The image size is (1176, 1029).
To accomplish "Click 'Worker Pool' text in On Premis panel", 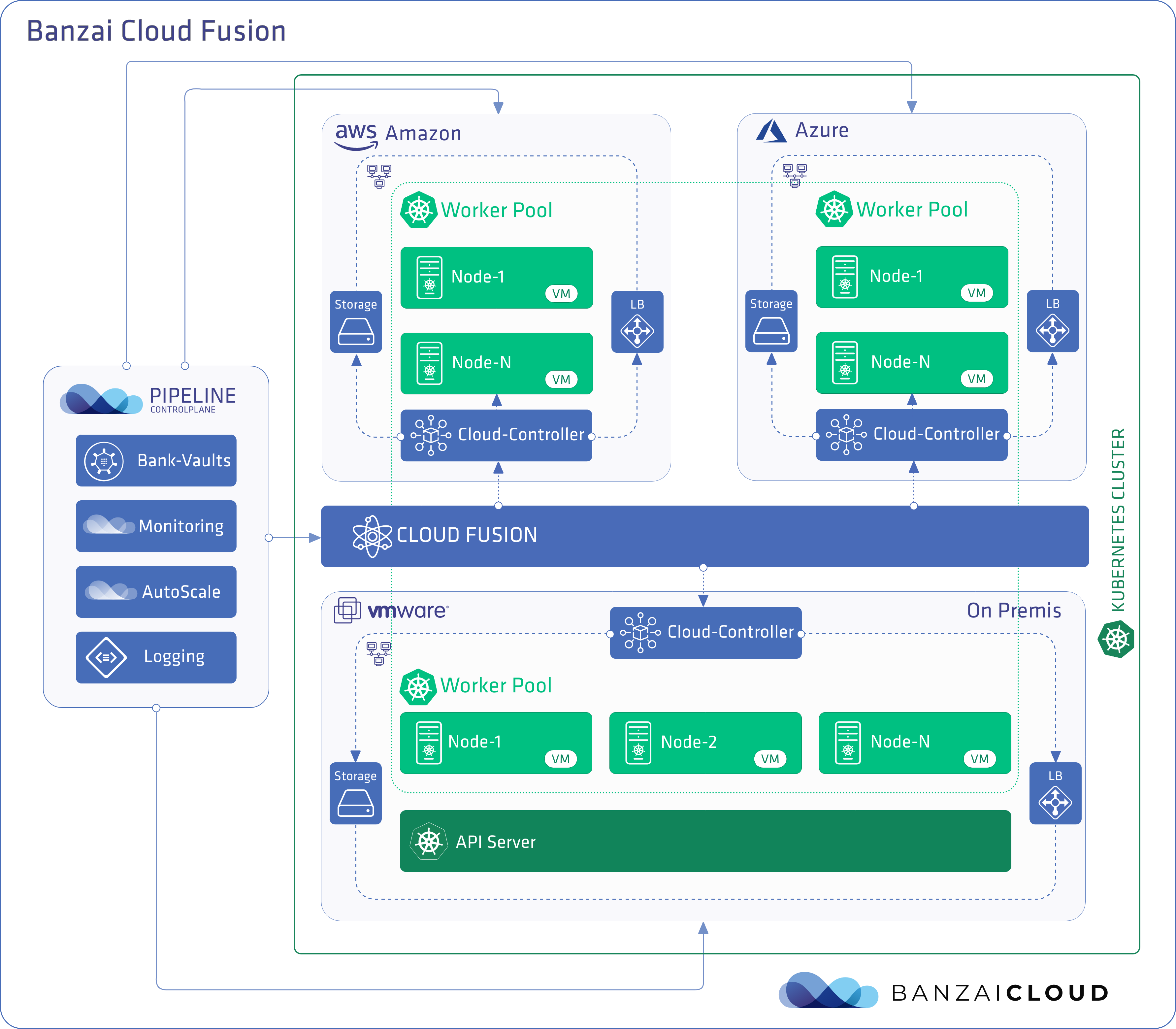I will 496,686.
